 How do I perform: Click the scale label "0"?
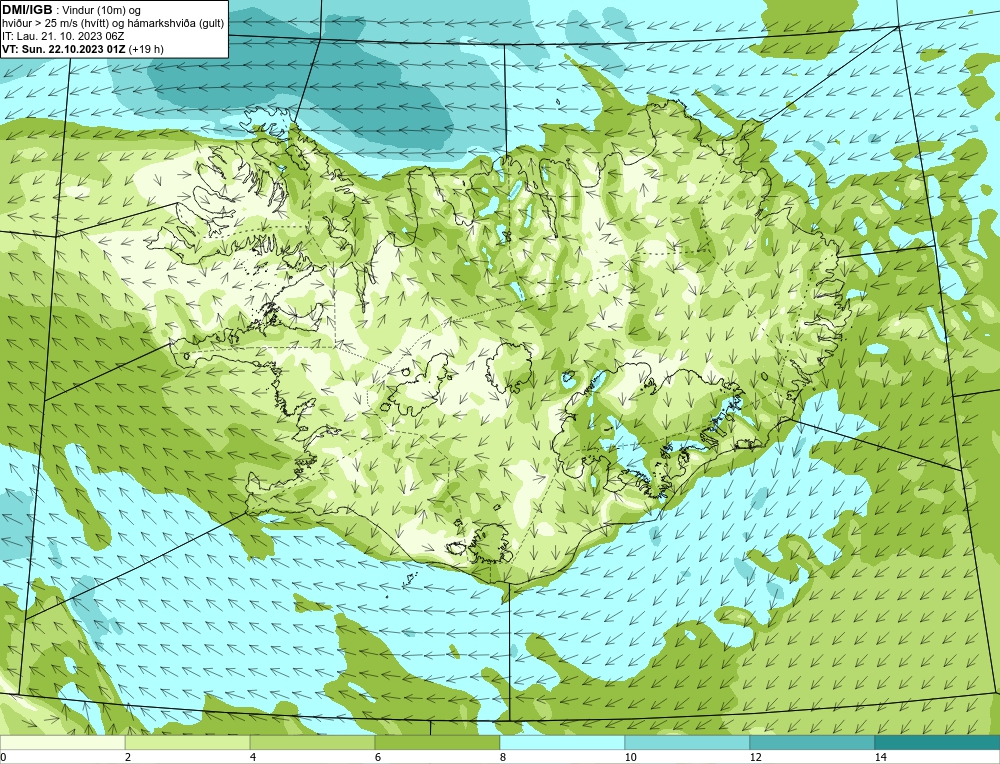tap(4, 757)
